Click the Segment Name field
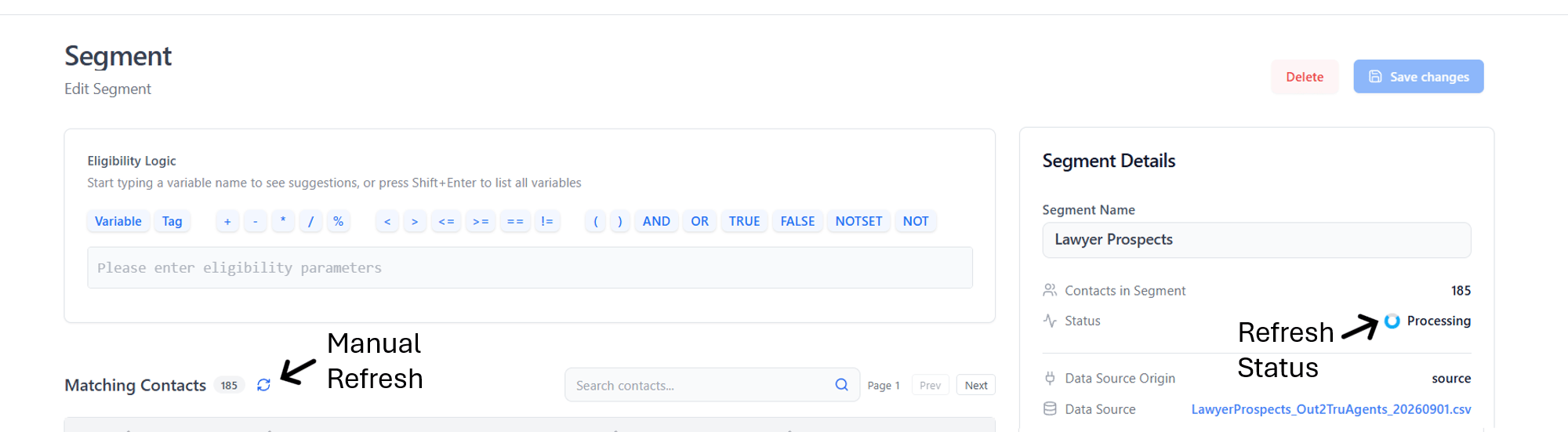The width and height of the screenshot is (1568, 432). tap(1257, 240)
